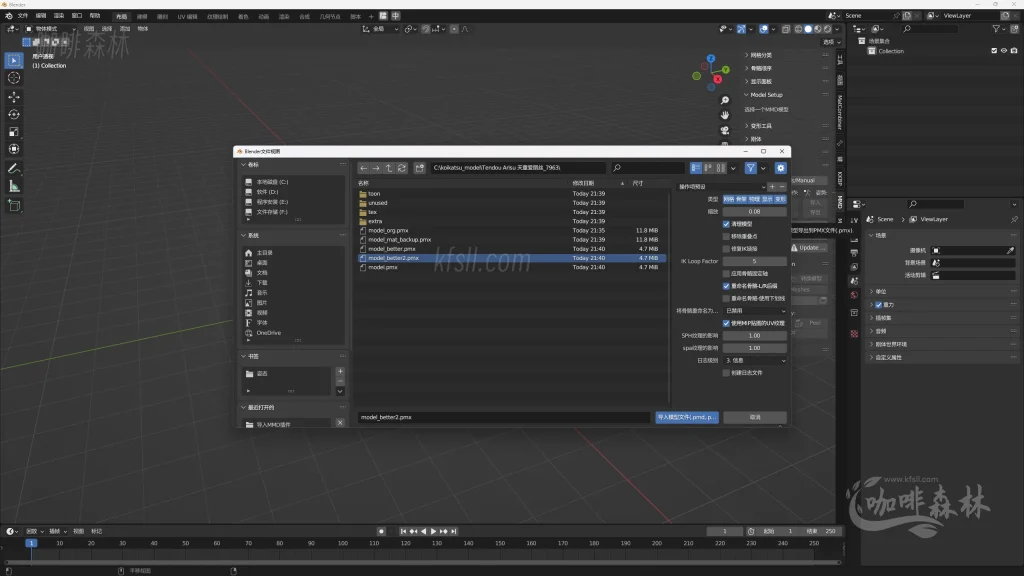This screenshot has height=576, width=1024.
Task: Open the file browser settings gear
Action: [781, 168]
